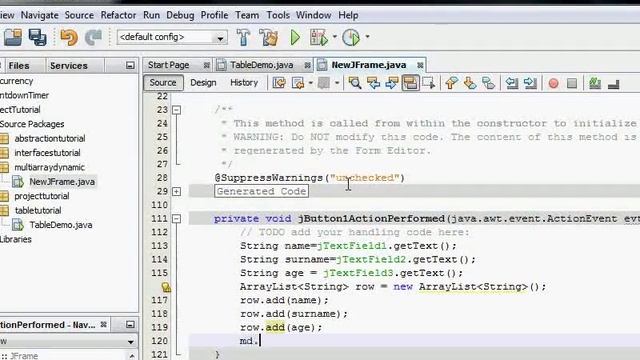Open the Refactor menu
640x360 pixels.
pyautogui.click(x=118, y=16)
